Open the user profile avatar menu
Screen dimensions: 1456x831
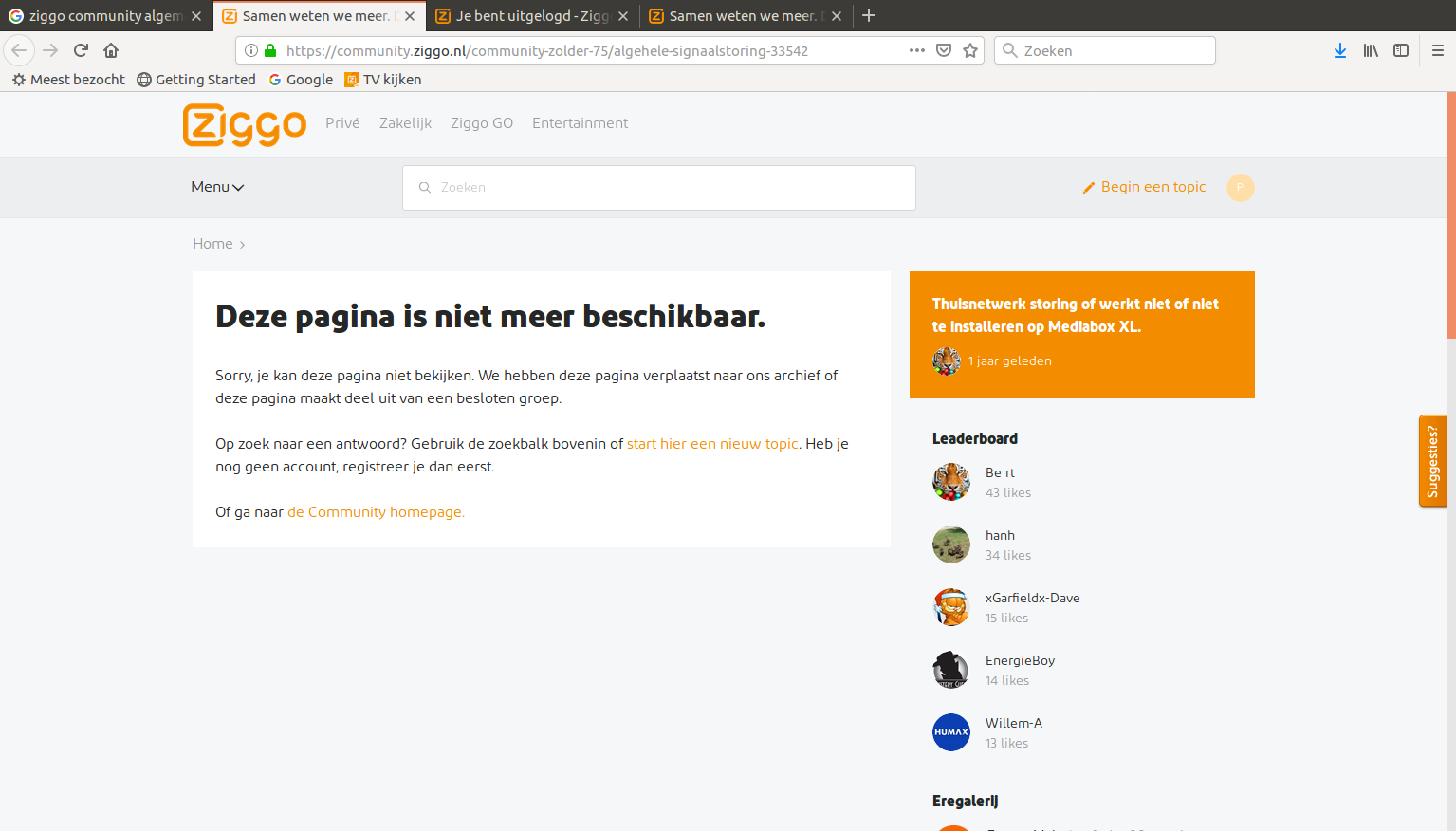pos(1240,188)
